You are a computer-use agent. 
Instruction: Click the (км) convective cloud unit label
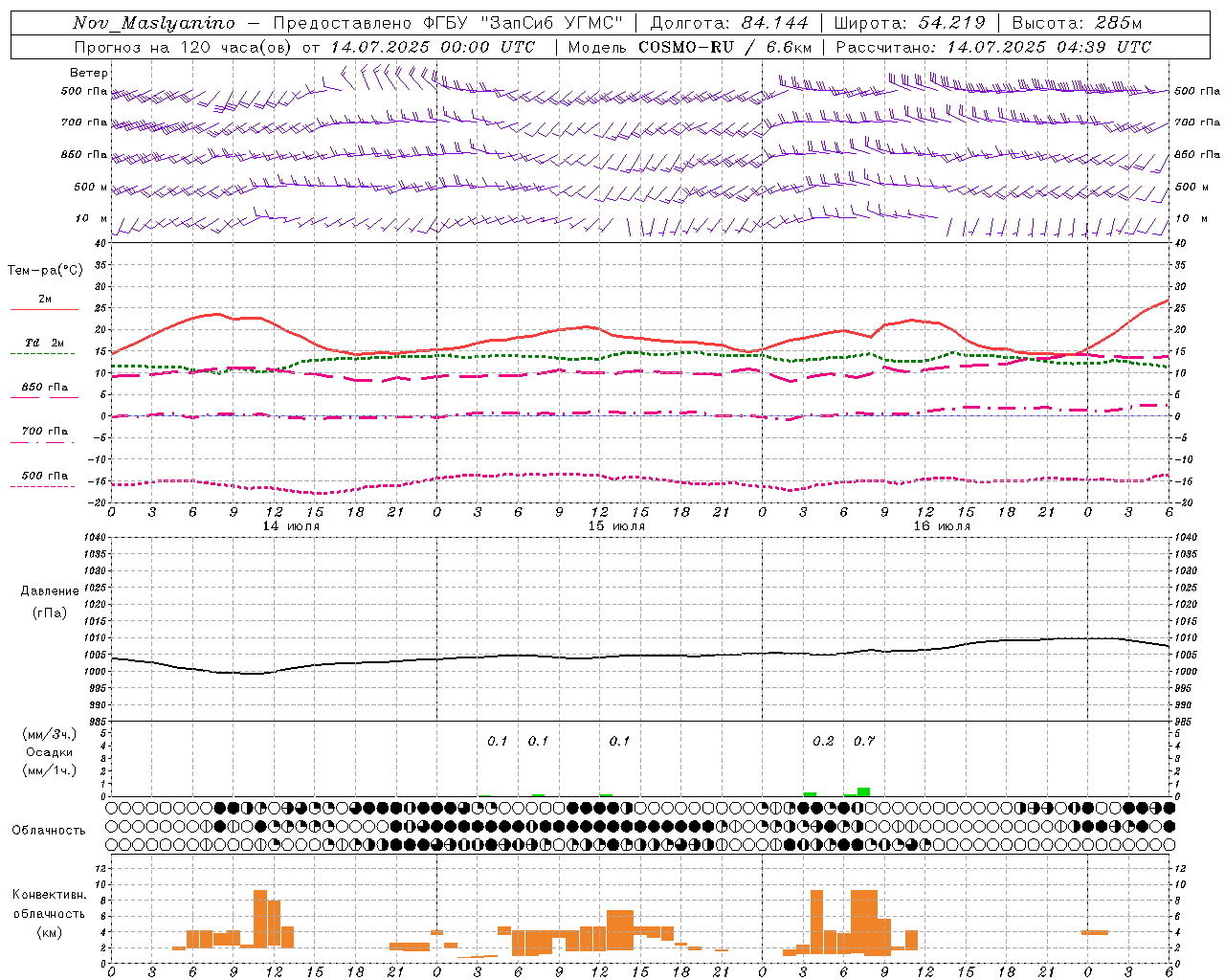[x=49, y=932]
